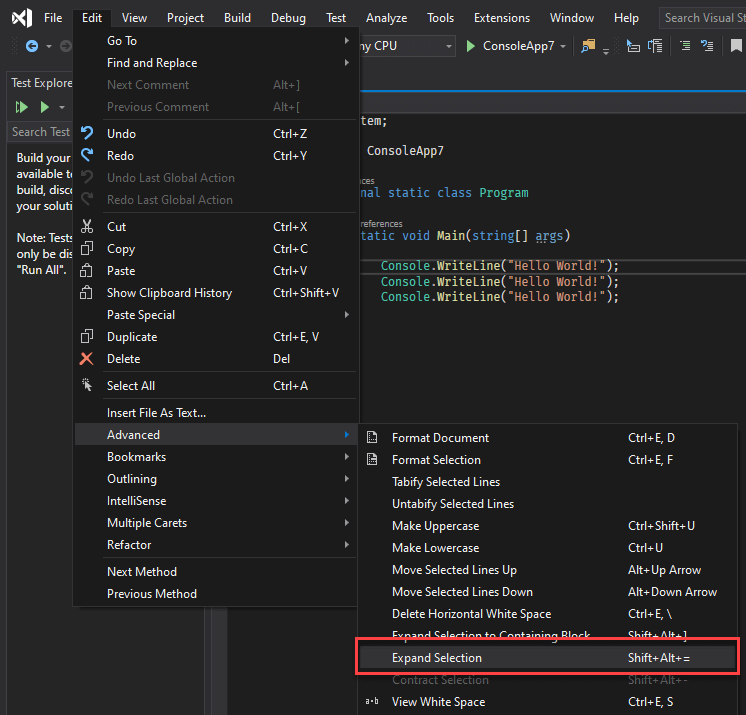Click Run All Tests icon in Test Explorer
Viewport: 746px width, 715px height.
click(x=22, y=107)
